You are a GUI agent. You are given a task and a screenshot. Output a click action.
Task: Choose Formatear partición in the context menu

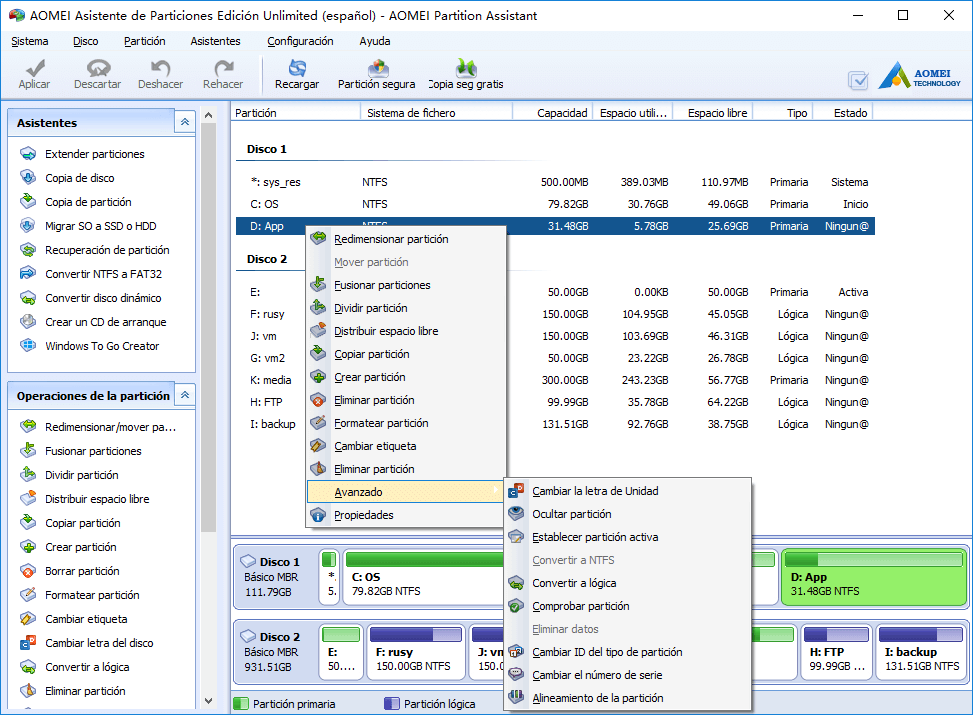(406, 423)
